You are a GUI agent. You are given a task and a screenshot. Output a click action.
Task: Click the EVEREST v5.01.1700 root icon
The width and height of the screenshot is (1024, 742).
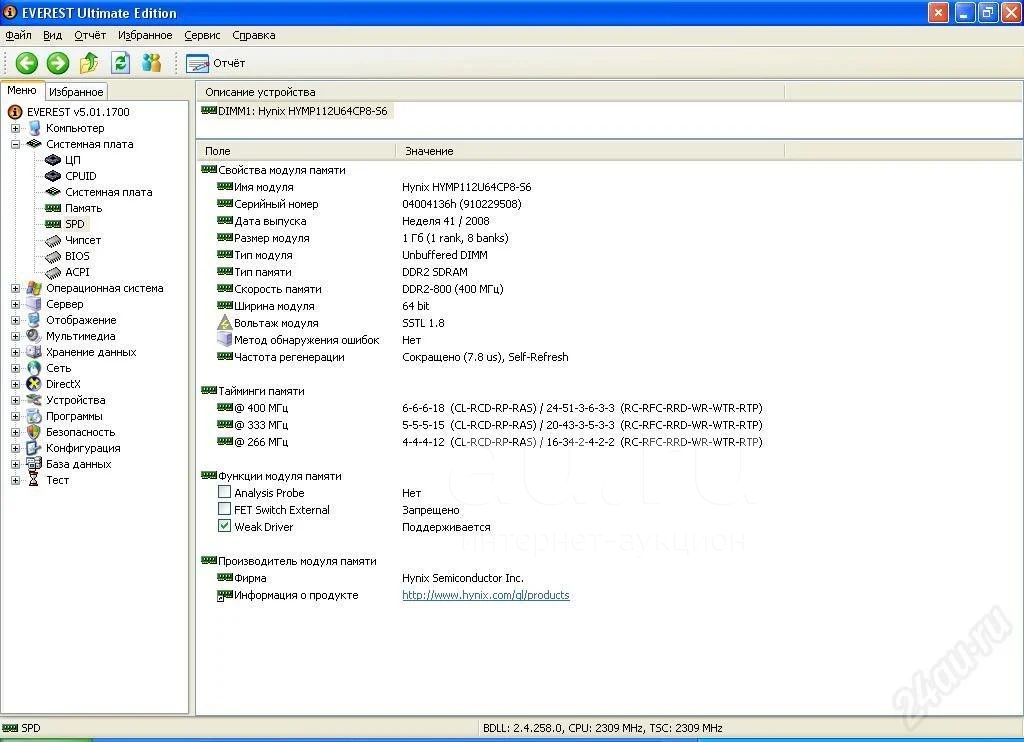[x=15, y=112]
